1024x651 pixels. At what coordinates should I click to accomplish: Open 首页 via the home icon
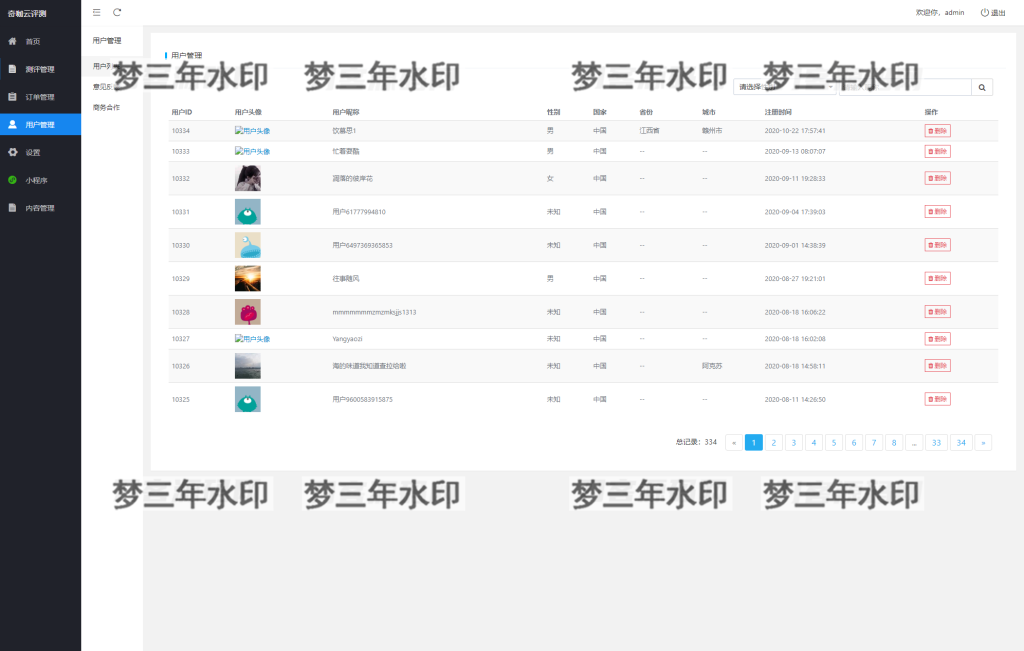click(x=12, y=41)
